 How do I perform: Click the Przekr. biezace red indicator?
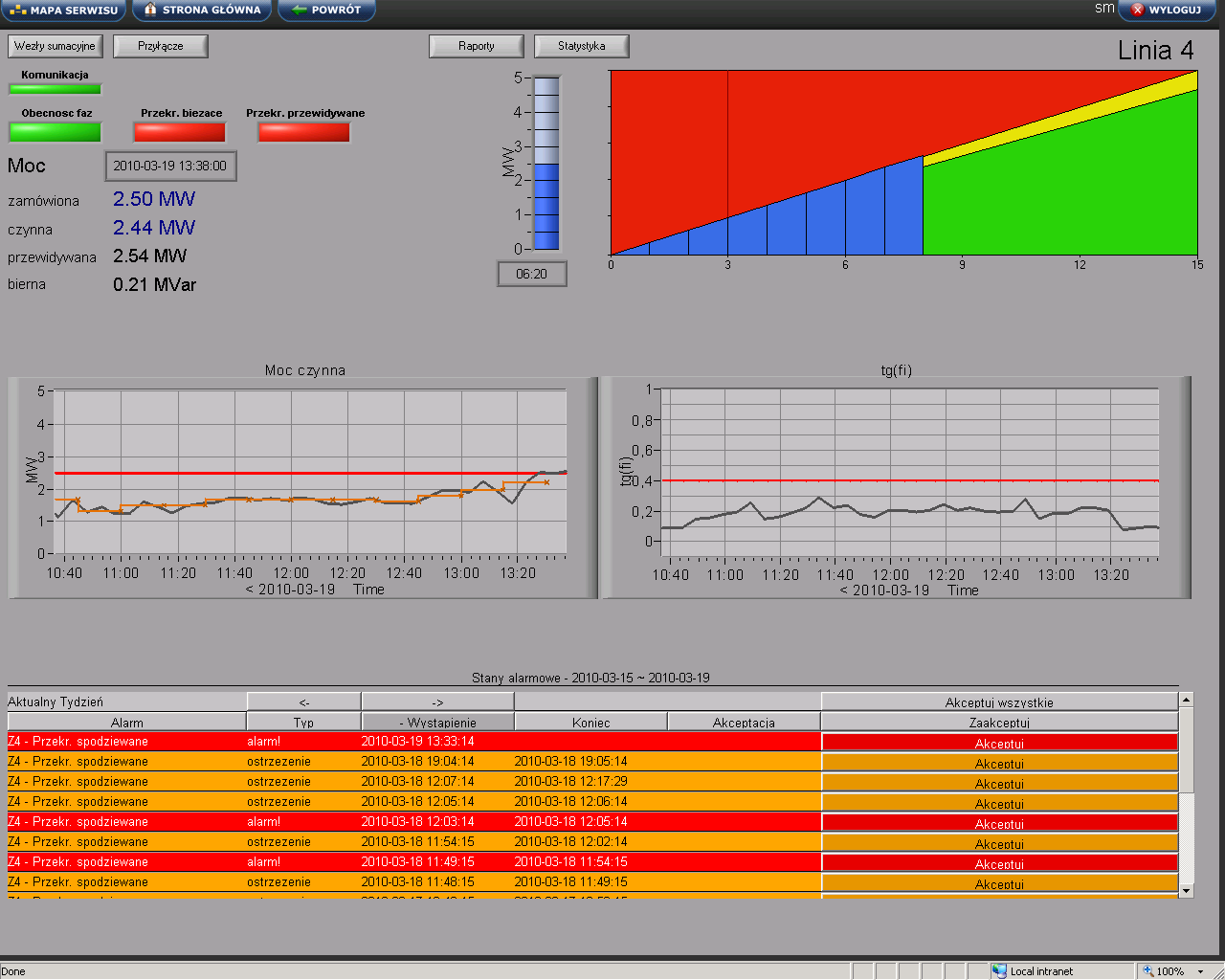[x=179, y=132]
